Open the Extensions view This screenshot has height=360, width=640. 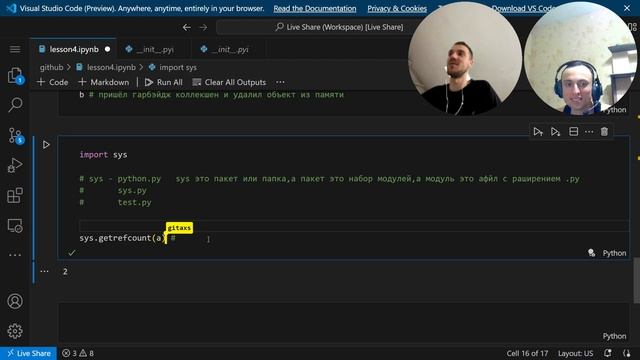(15, 195)
